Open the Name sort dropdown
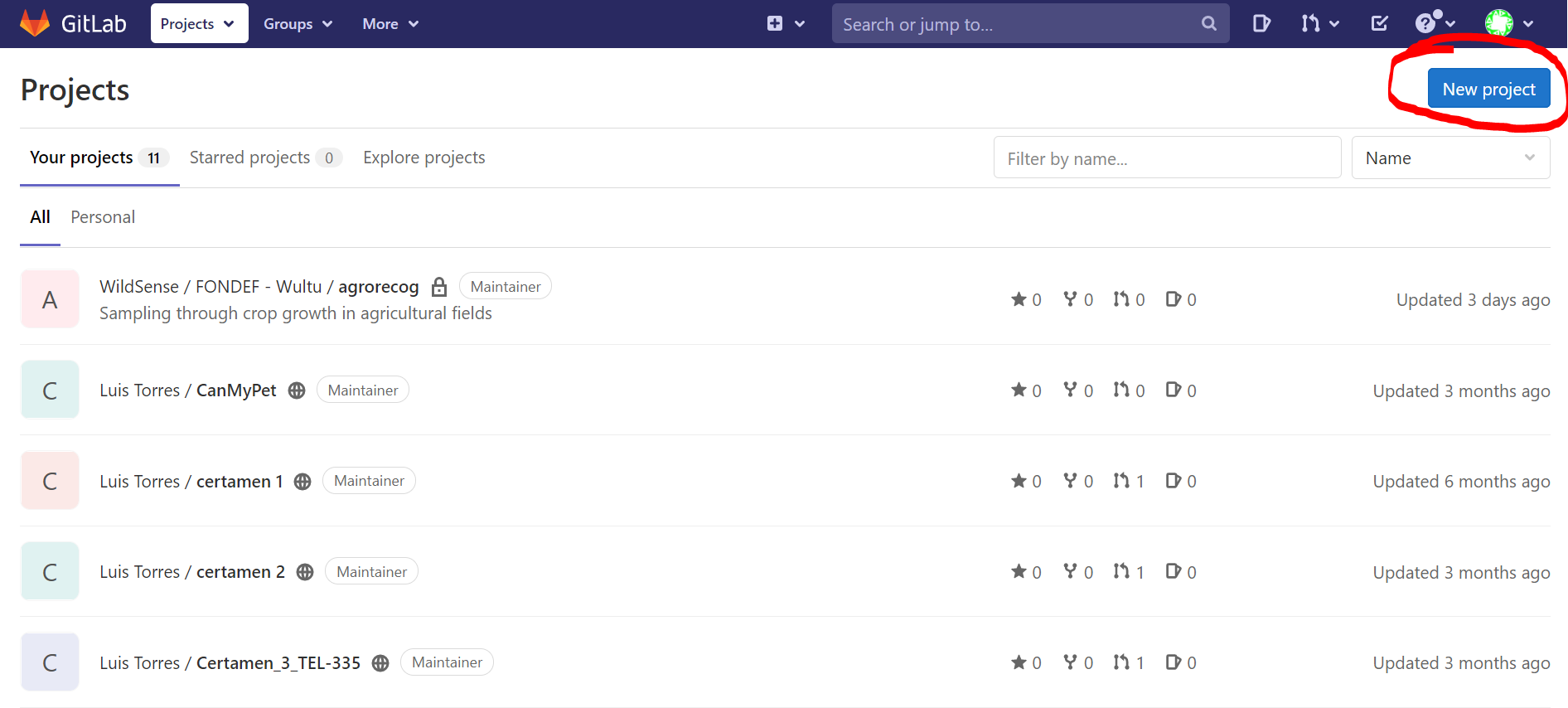Screen dimensions: 1568x708 1450,158
